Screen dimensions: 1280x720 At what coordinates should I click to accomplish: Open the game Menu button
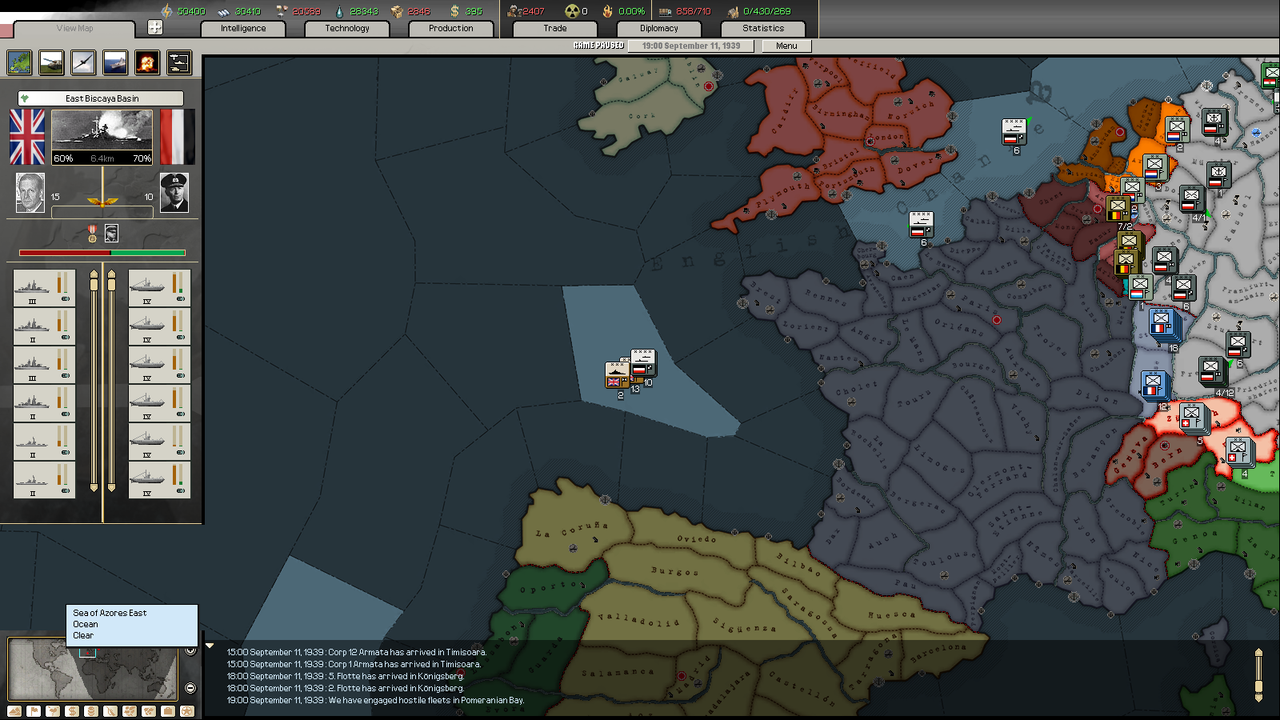point(787,46)
